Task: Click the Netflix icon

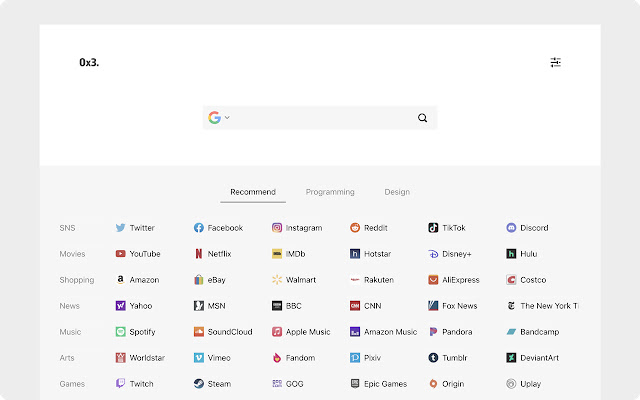Action: coord(198,254)
